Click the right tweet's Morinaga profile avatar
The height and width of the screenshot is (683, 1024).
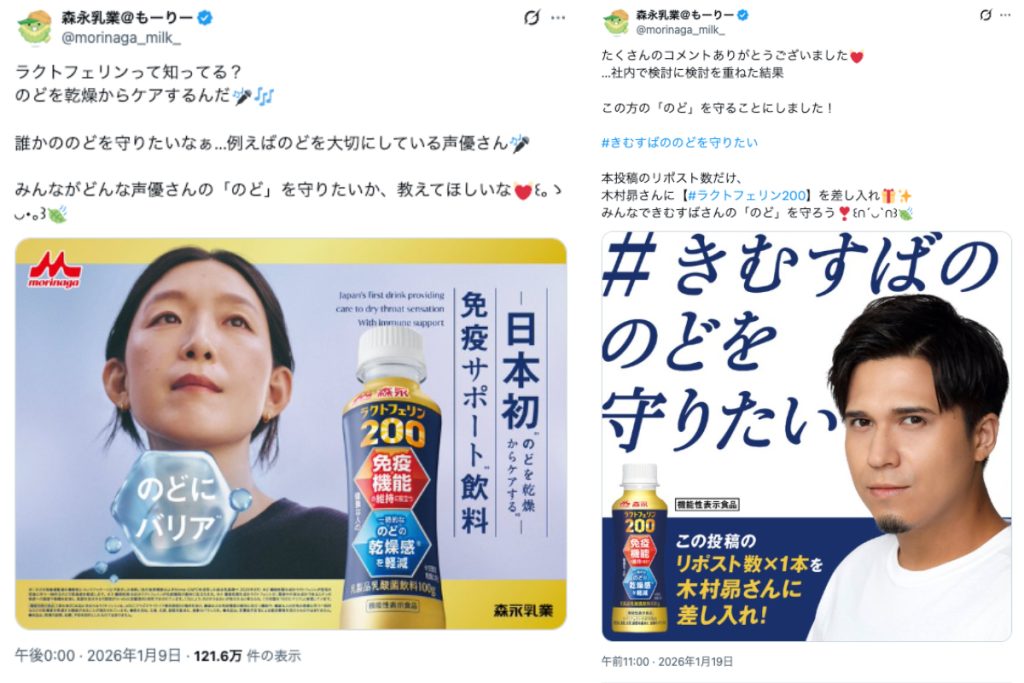point(615,22)
